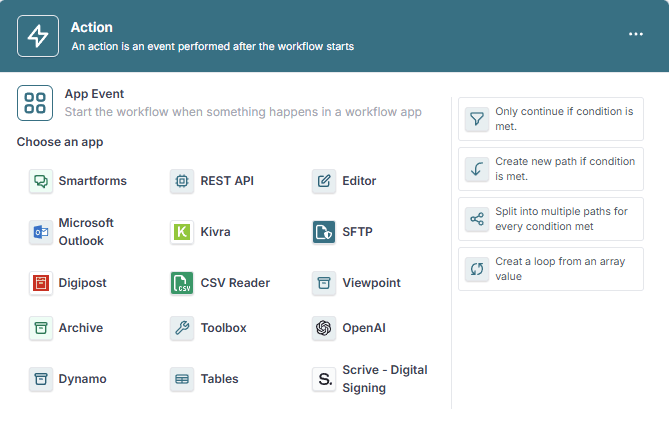Select the CSV Reader file icon
This screenshot has width=669, height=421.
pyautogui.click(x=182, y=283)
